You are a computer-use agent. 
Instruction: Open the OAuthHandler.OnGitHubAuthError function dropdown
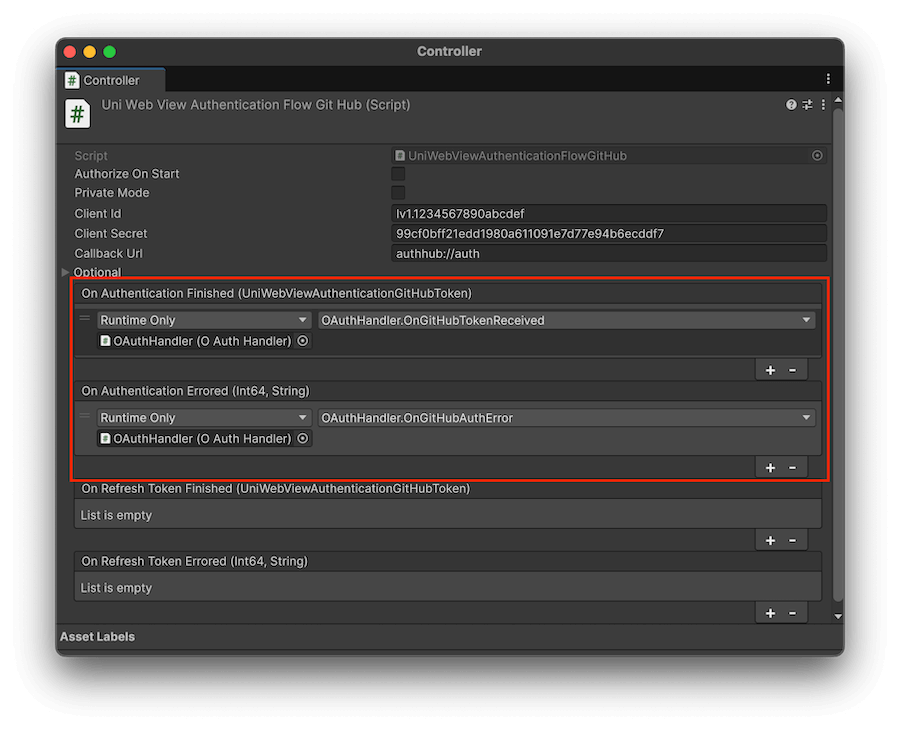566,418
